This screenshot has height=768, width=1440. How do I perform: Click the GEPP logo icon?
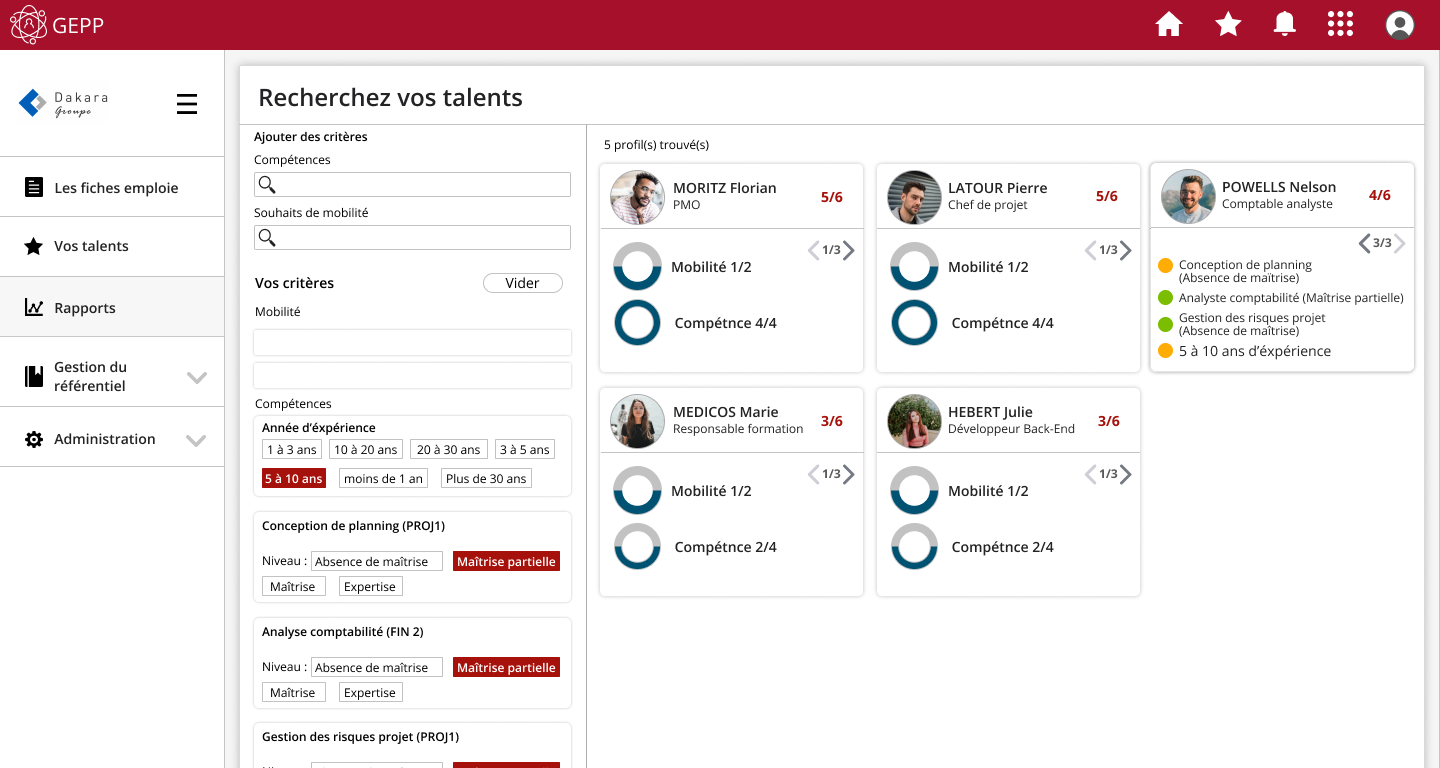28,25
